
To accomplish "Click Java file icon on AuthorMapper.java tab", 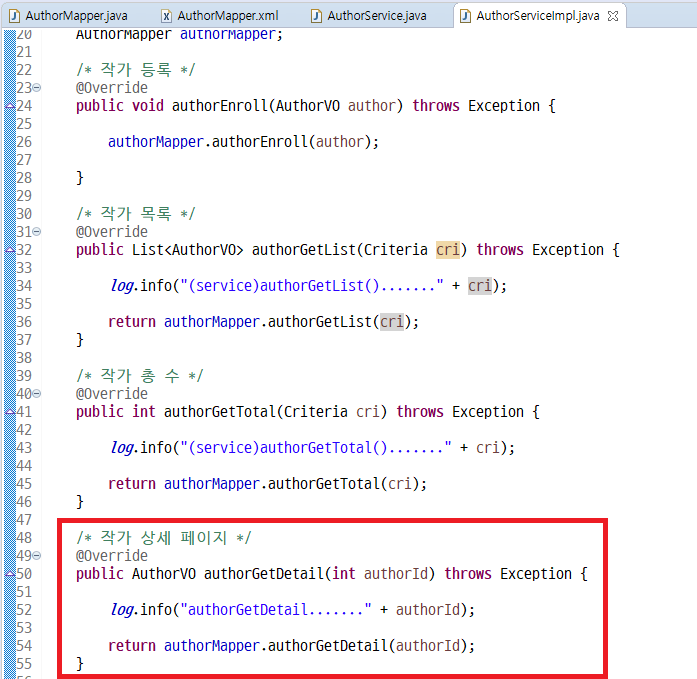I will pos(15,16).
